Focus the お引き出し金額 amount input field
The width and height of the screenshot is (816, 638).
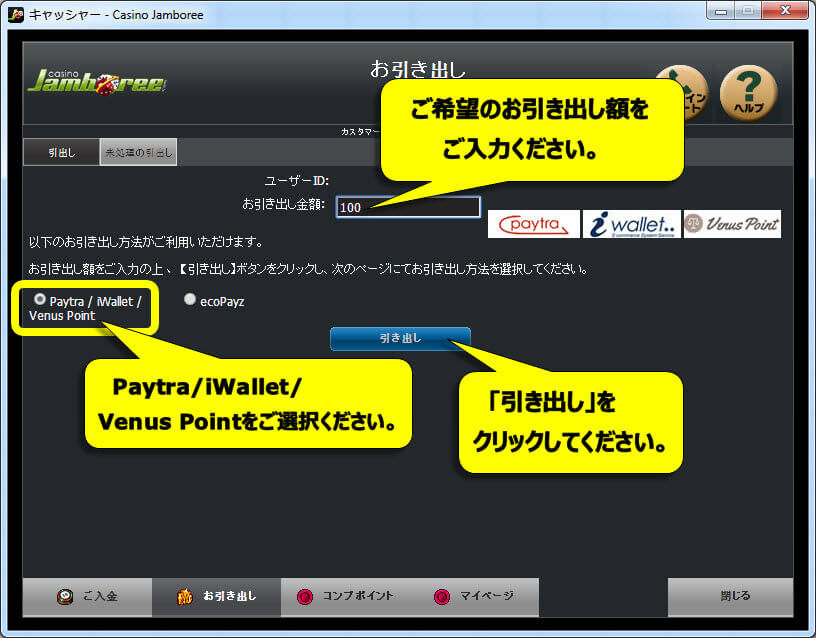pos(408,207)
